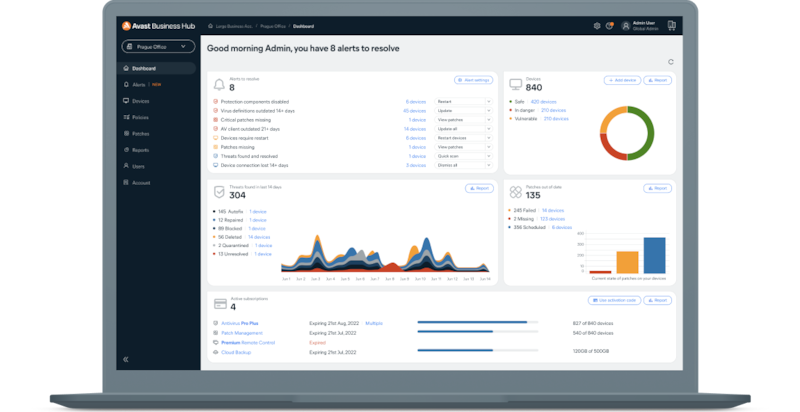
Task: Click the settings gear icon in top bar
Action: point(597,26)
